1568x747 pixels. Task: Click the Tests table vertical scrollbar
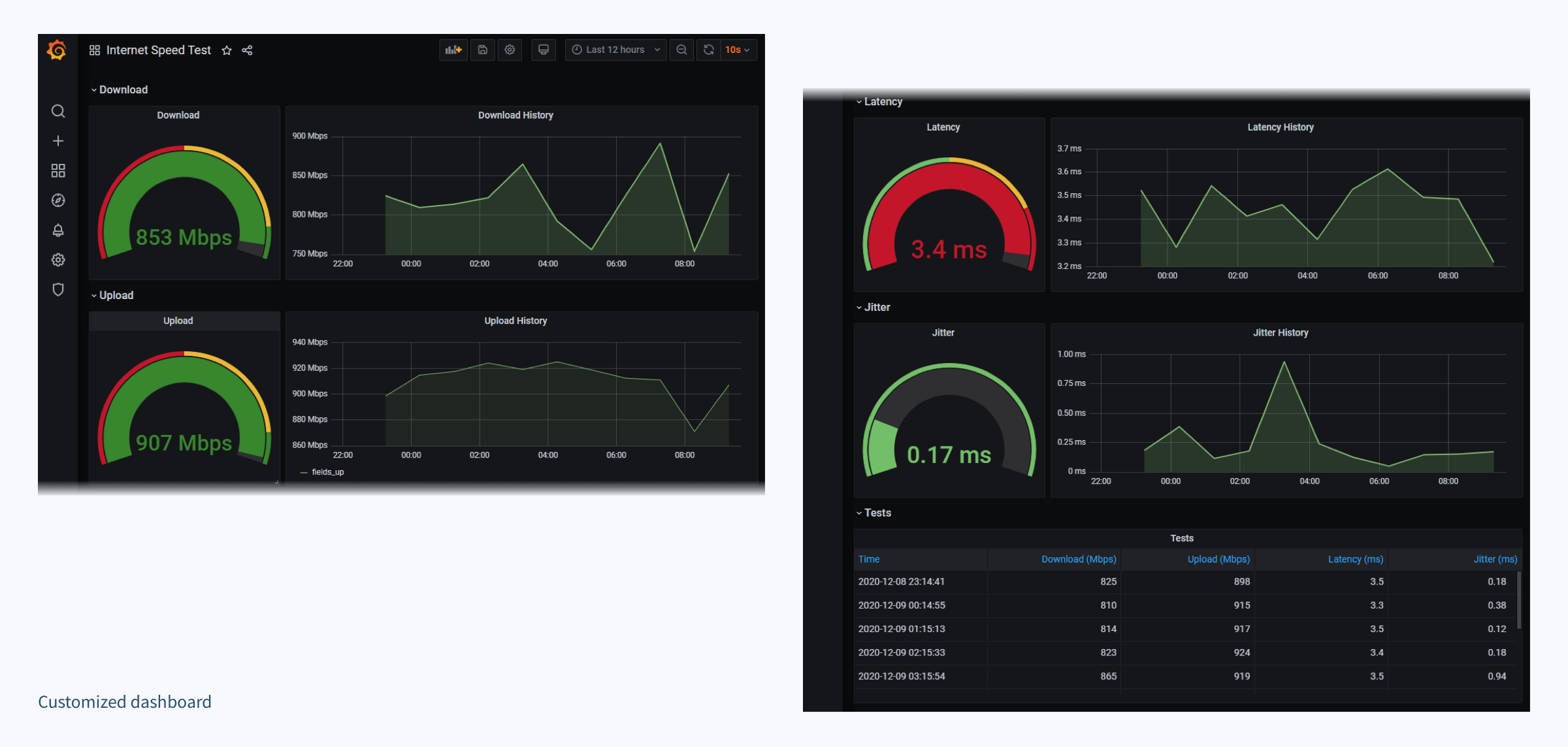point(1518,599)
